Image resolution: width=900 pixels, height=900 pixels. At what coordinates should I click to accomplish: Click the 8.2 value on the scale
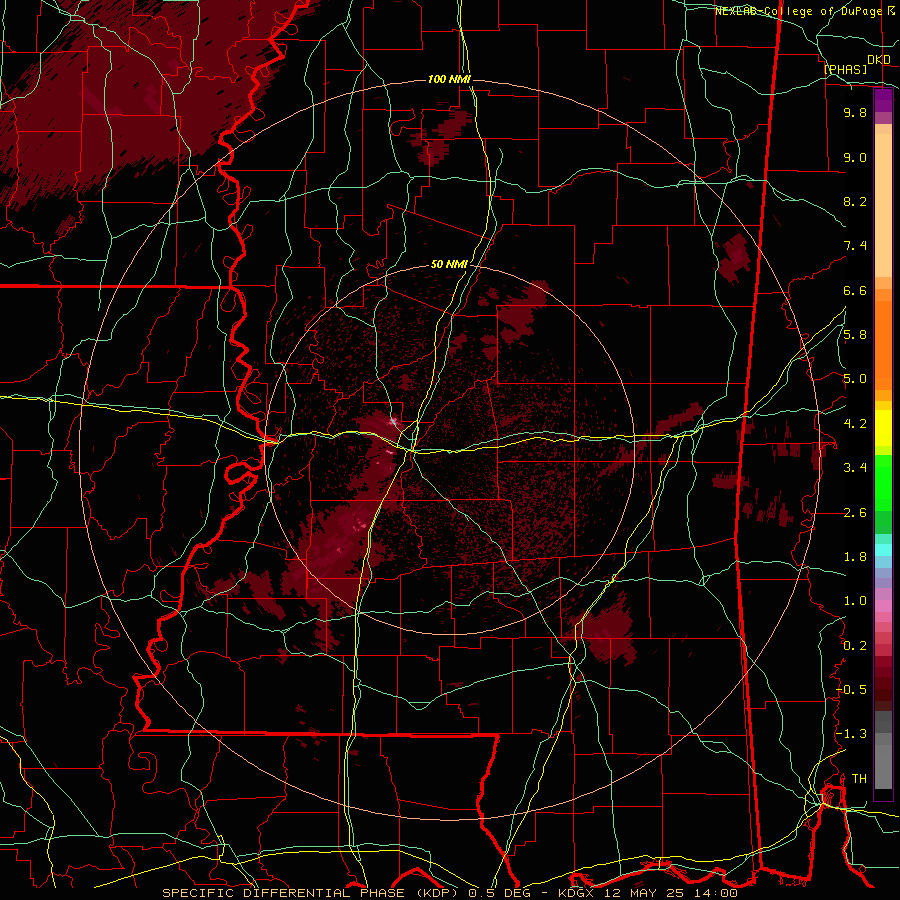click(x=855, y=201)
